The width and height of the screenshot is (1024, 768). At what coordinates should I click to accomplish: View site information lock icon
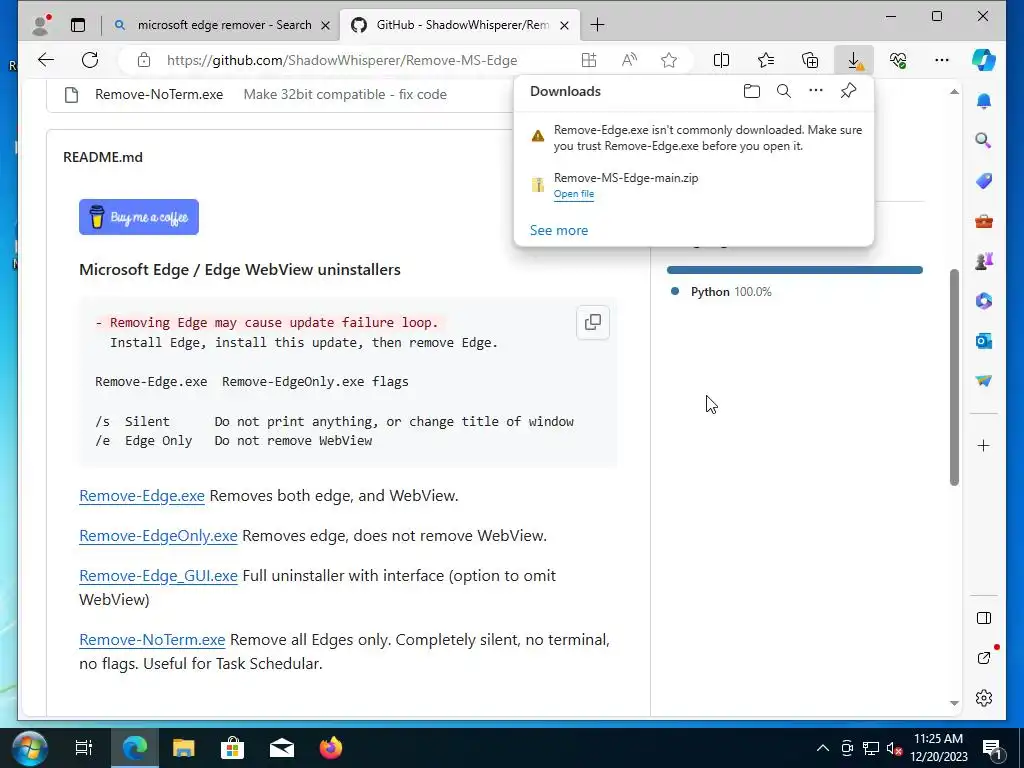pos(144,60)
